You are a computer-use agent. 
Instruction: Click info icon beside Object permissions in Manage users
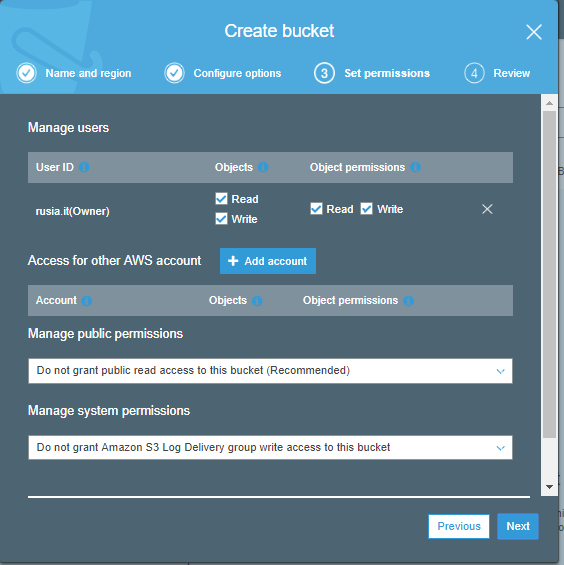point(415,167)
